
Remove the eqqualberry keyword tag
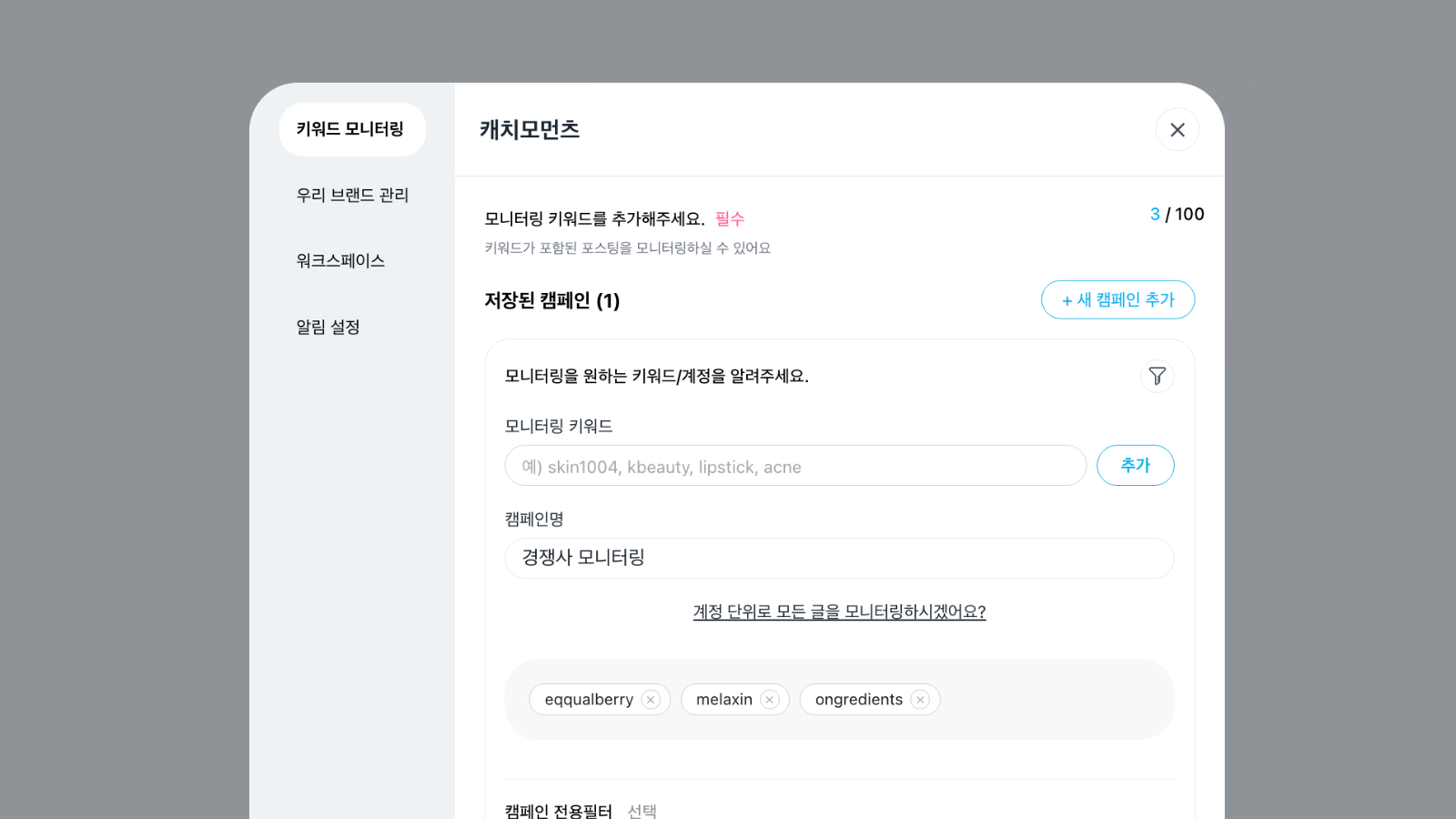pos(651,700)
